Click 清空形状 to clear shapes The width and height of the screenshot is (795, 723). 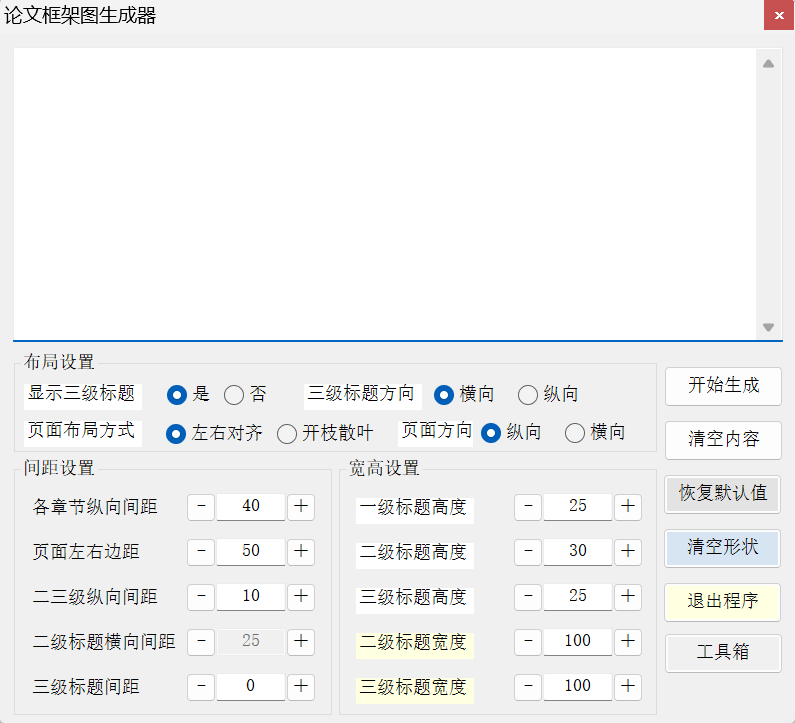coord(723,548)
